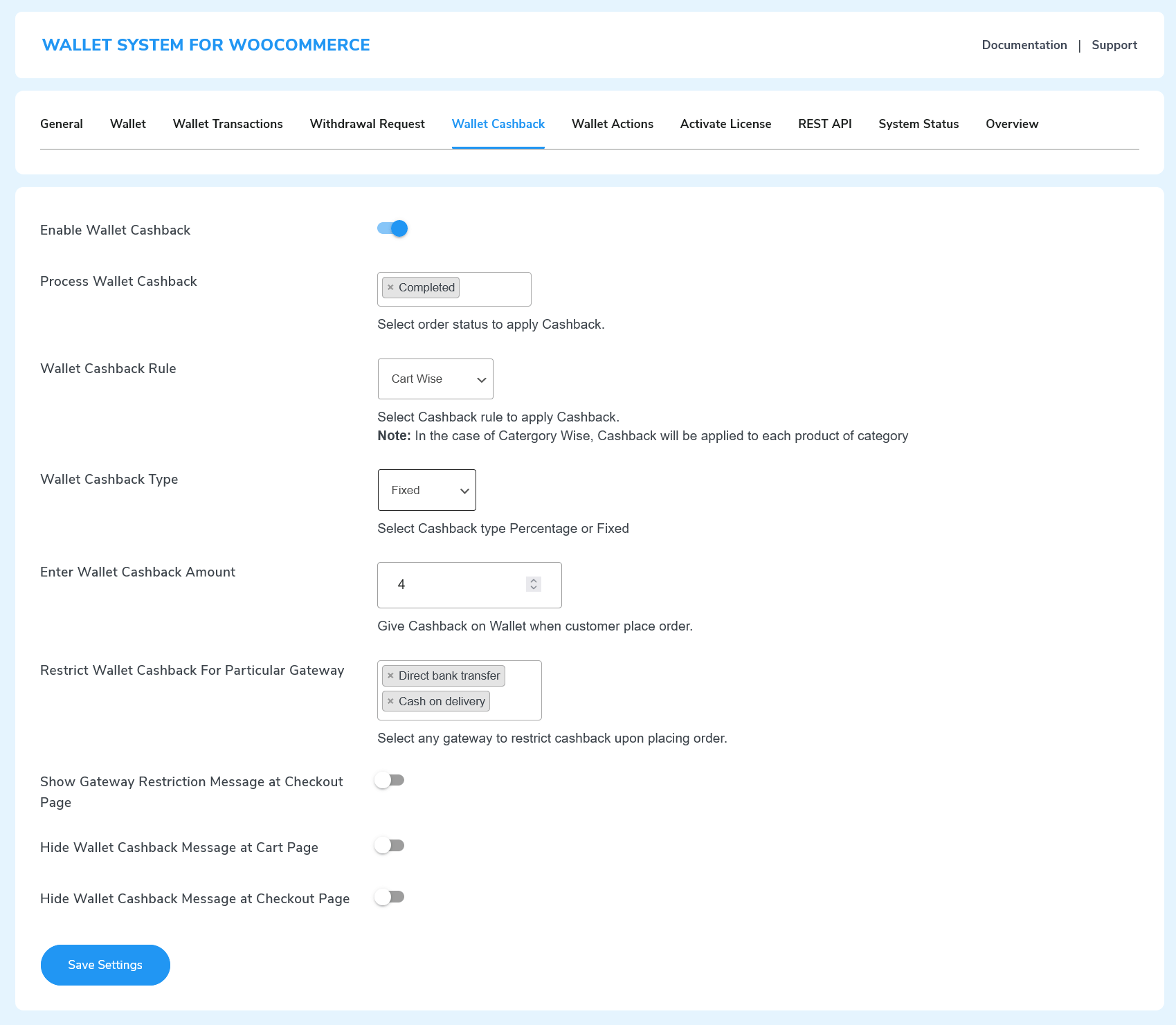
Task: Click the Cash on delivery tag label
Action: point(442,702)
